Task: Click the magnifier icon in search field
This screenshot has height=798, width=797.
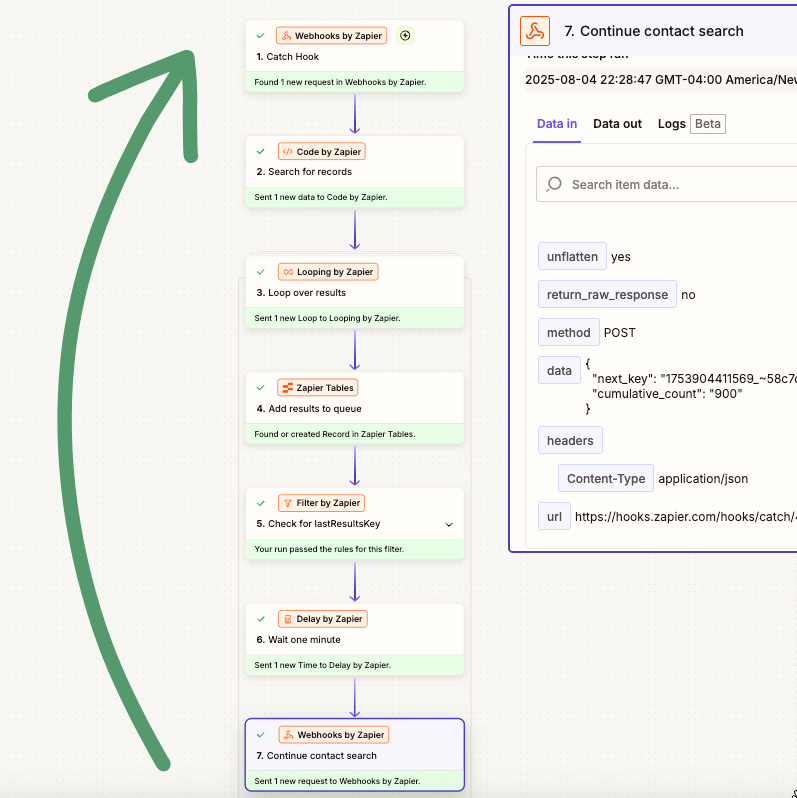Action: pyautogui.click(x=554, y=184)
